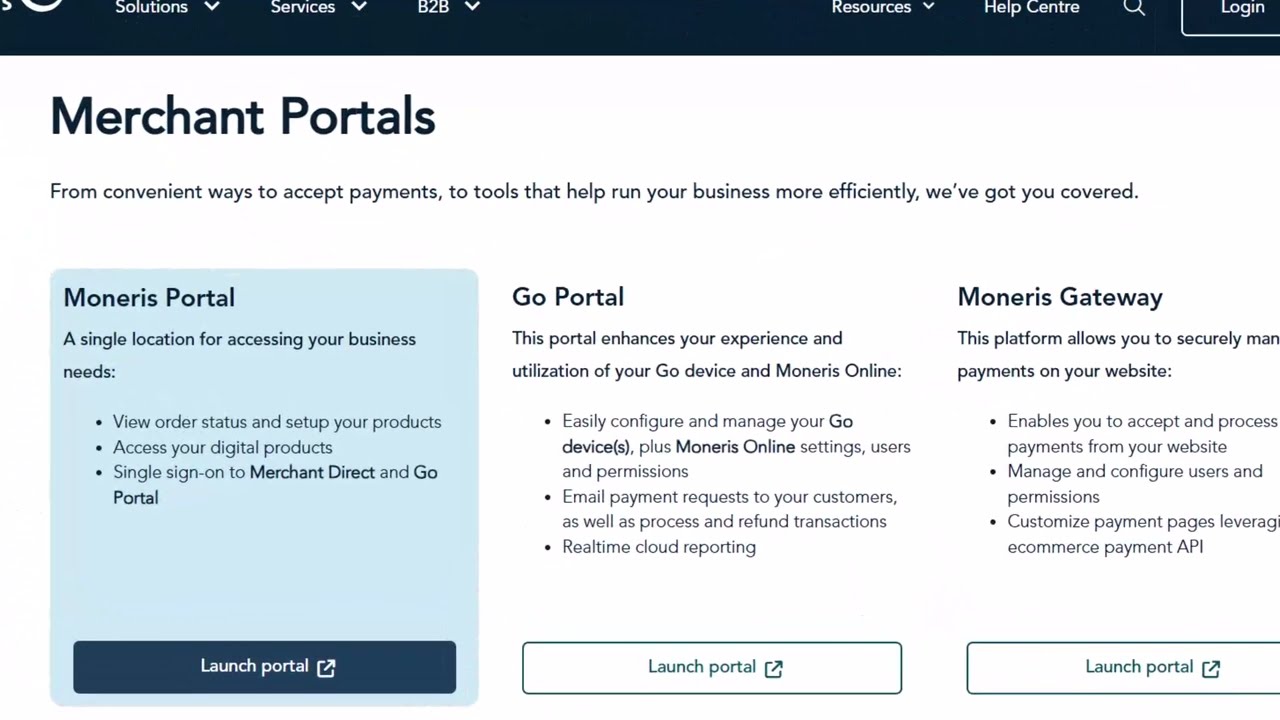Launch the Moneris Gateway portal
The image size is (1280, 720).
[x=1123, y=668]
